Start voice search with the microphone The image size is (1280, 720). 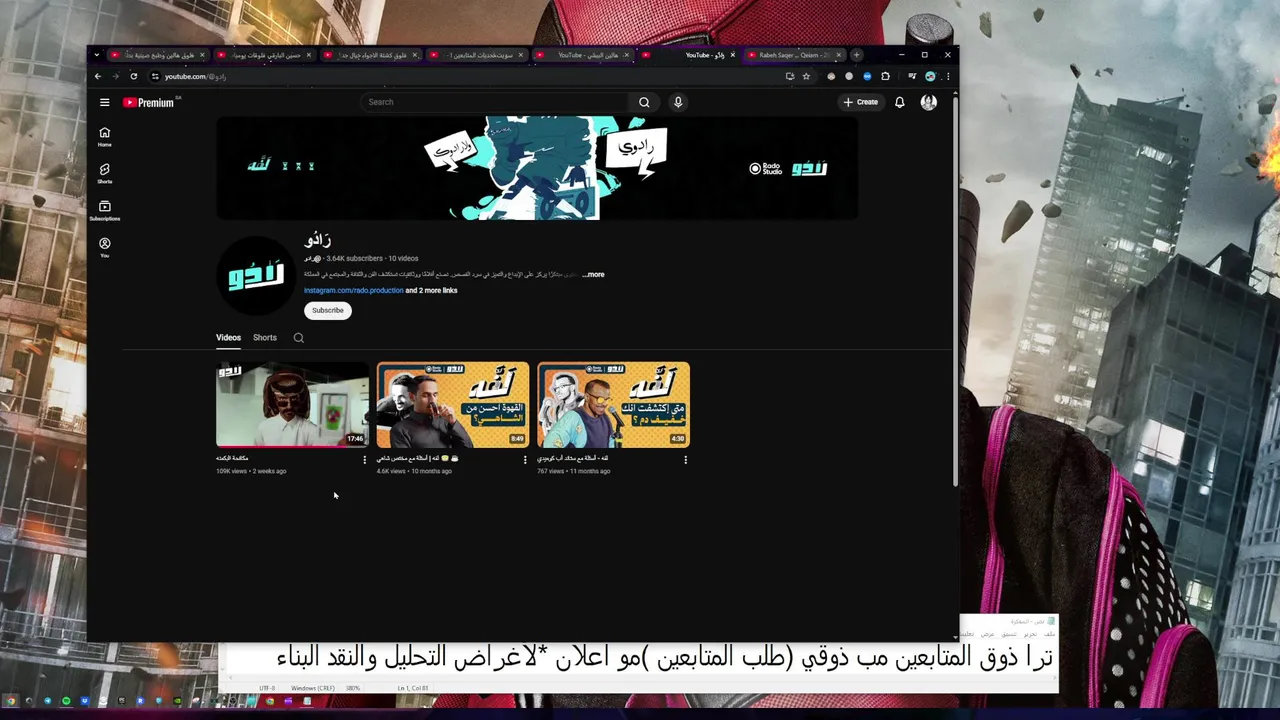(678, 102)
